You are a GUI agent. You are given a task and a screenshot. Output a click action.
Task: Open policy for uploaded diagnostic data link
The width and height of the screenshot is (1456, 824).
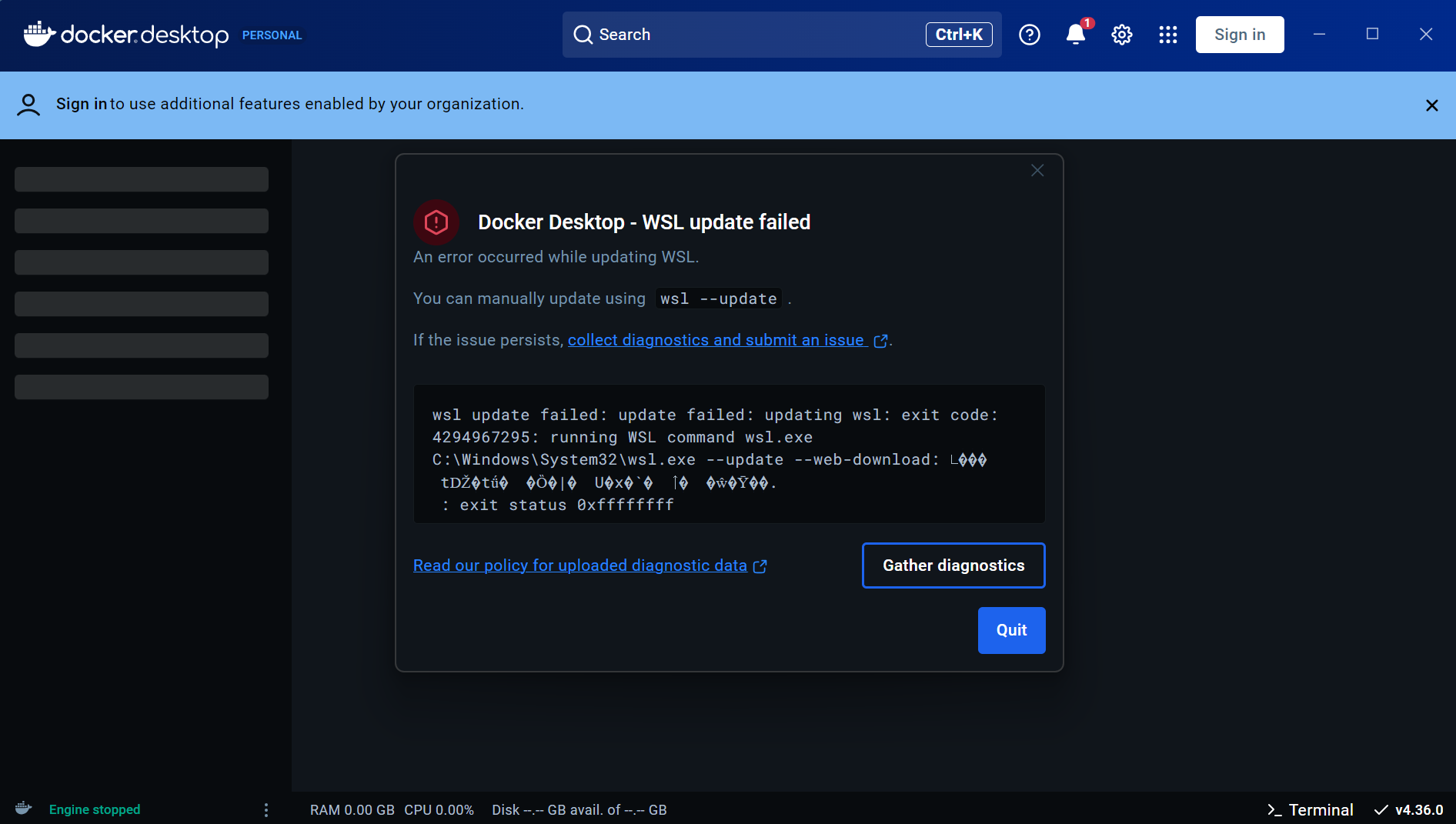click(x=580, y=565)
